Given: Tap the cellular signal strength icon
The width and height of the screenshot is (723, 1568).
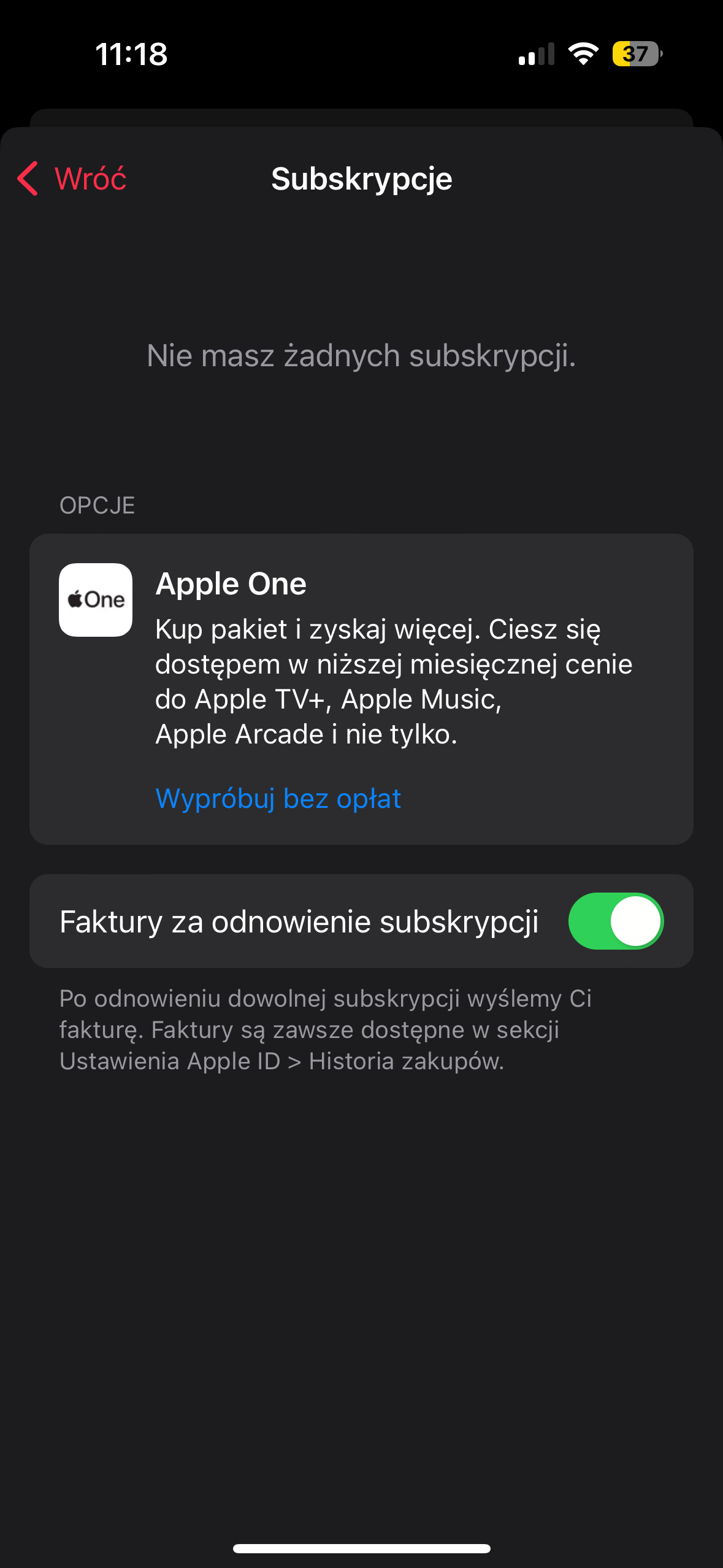Looking at the screenshot, I should click(x=536, y=54).
